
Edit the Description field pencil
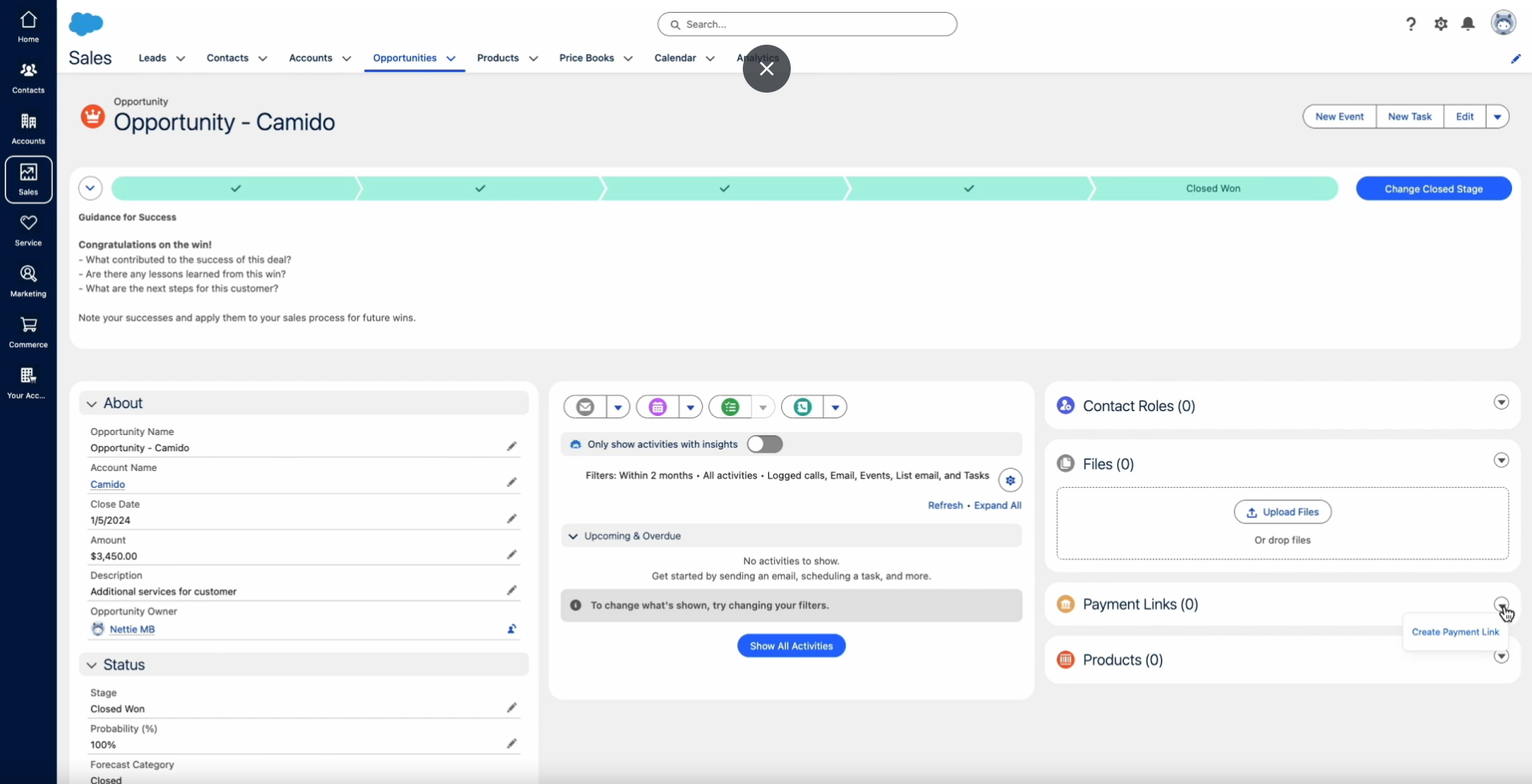(512, 590)
